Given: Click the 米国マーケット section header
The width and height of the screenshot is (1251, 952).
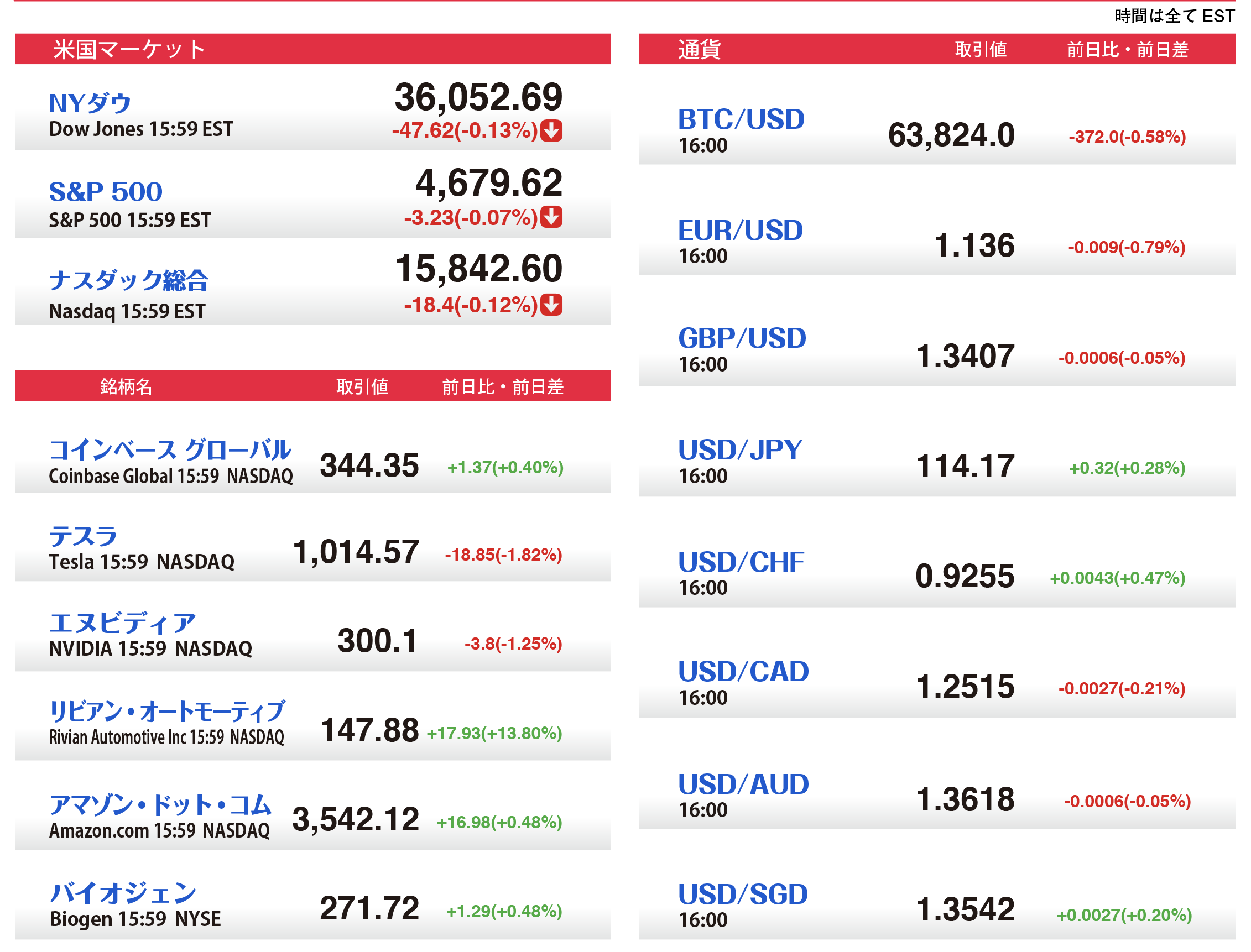Looking at the screenshot, I should click(129, 49).
